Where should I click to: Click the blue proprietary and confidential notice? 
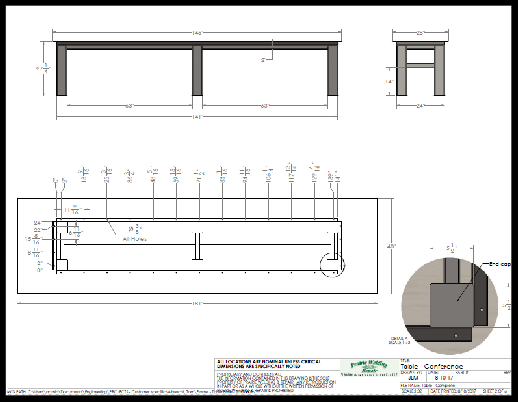[276, 382]
